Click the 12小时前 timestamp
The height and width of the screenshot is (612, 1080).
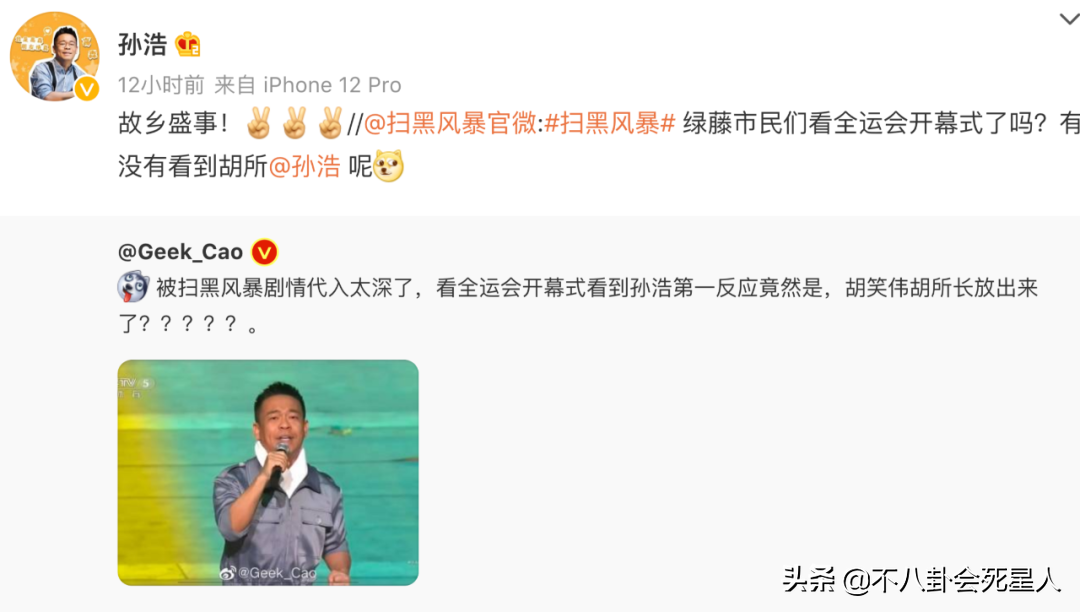click(x=161, y=85)
